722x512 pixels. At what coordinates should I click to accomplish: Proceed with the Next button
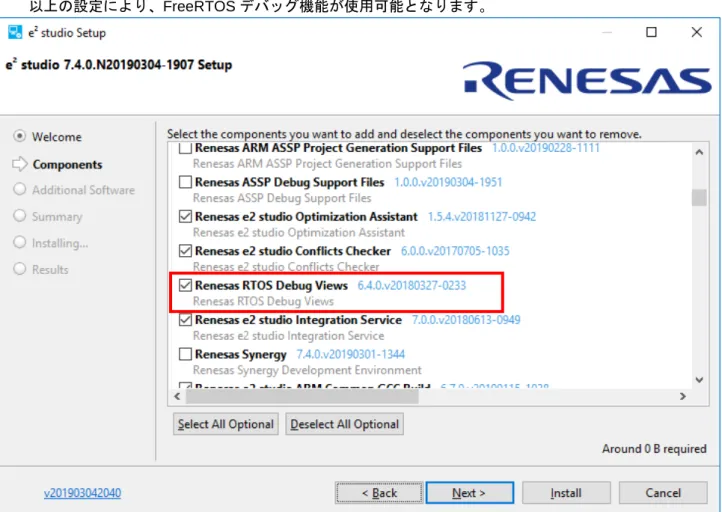[x=470, y=493]
